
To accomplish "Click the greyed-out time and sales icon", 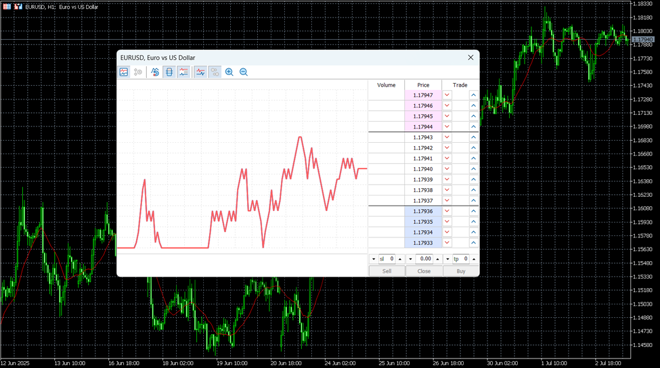I will 215,72.
